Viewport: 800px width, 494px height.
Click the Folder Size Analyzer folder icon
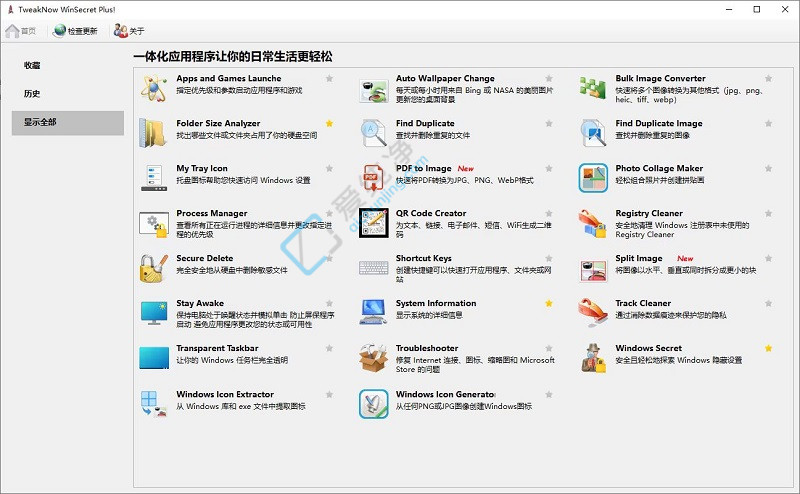(x=154, y=133)
